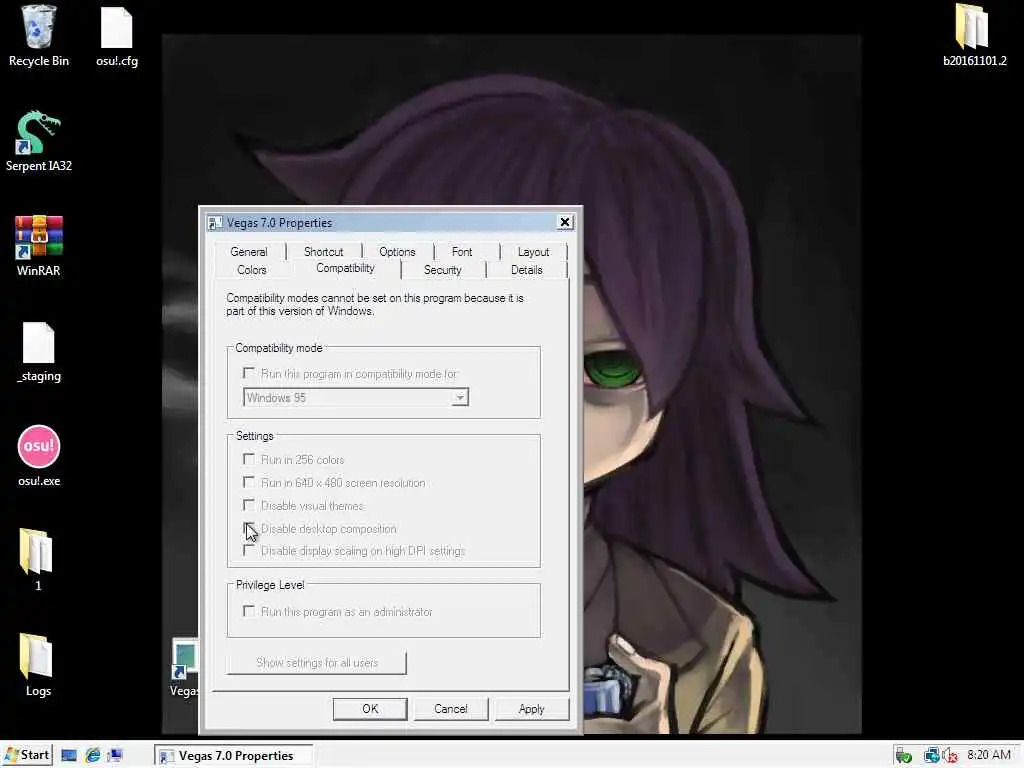Close the Vegas 7.0 Properties dialog

point(565,222)
